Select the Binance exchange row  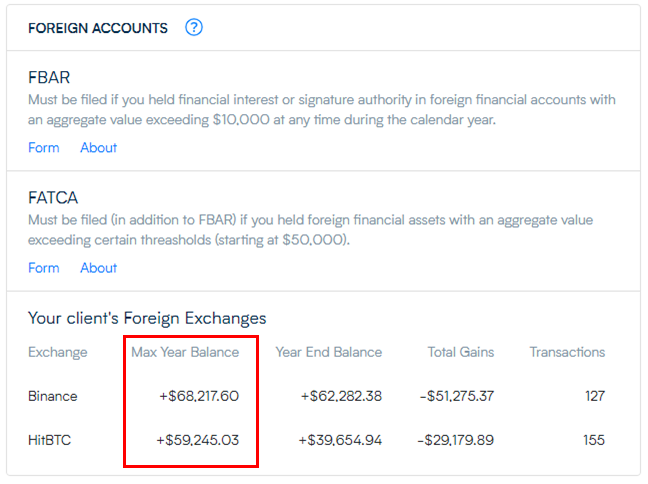(53, 396)
